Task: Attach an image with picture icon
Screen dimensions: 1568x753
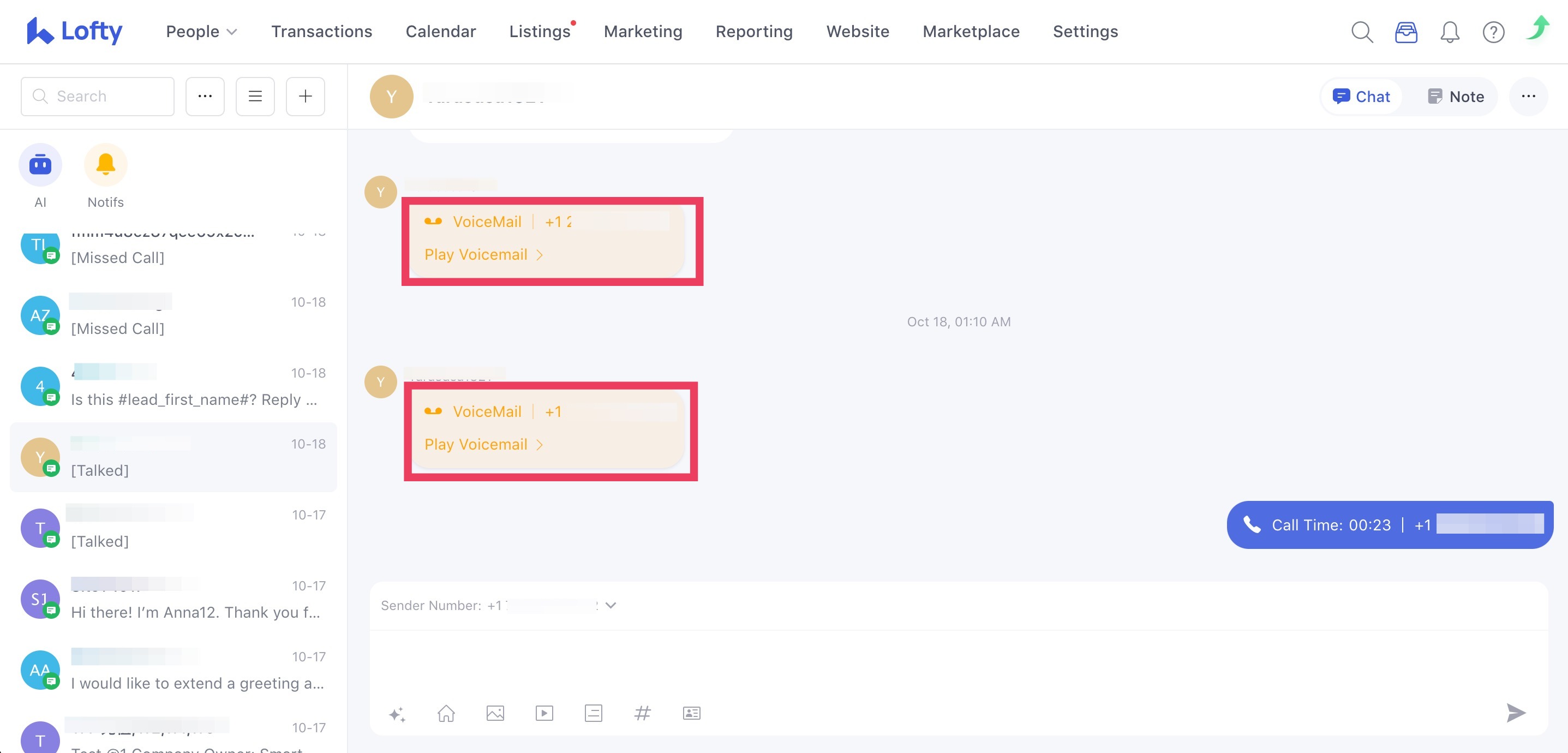Action: (x=495, y=713)
